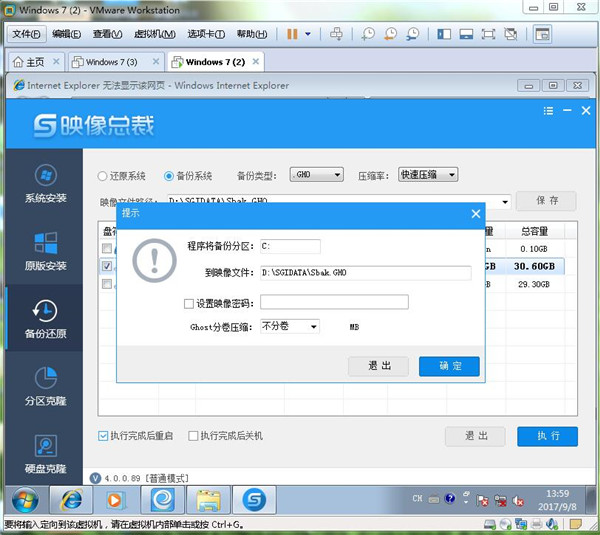600x535 pixels.
Task: Click the 保存 button
Action: click(546, 201)
